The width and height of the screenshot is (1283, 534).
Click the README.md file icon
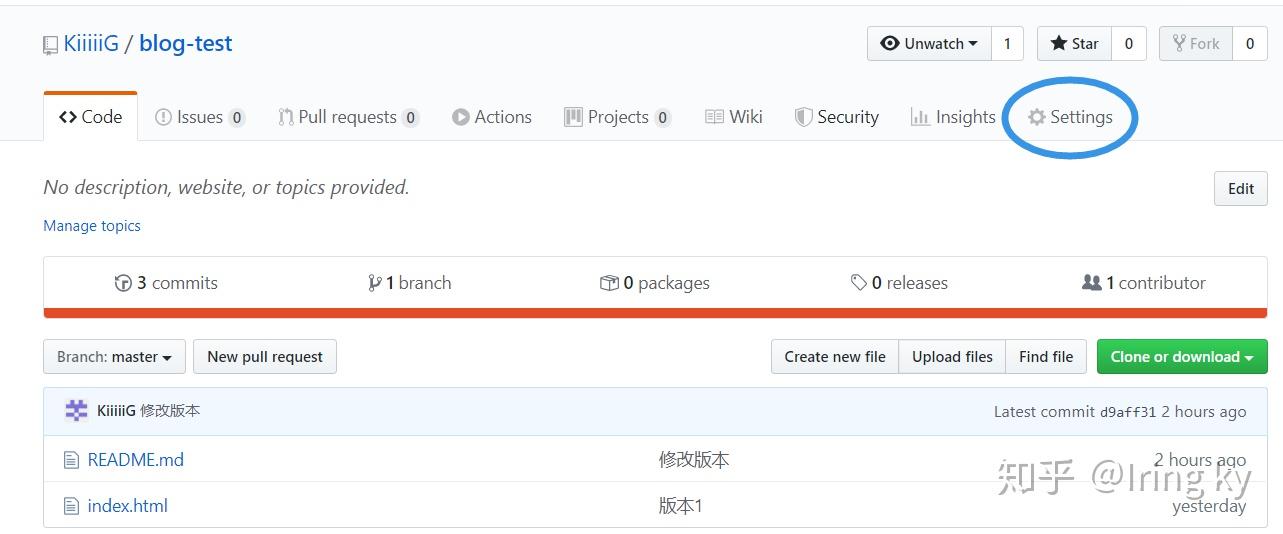[x=71, y=460]
